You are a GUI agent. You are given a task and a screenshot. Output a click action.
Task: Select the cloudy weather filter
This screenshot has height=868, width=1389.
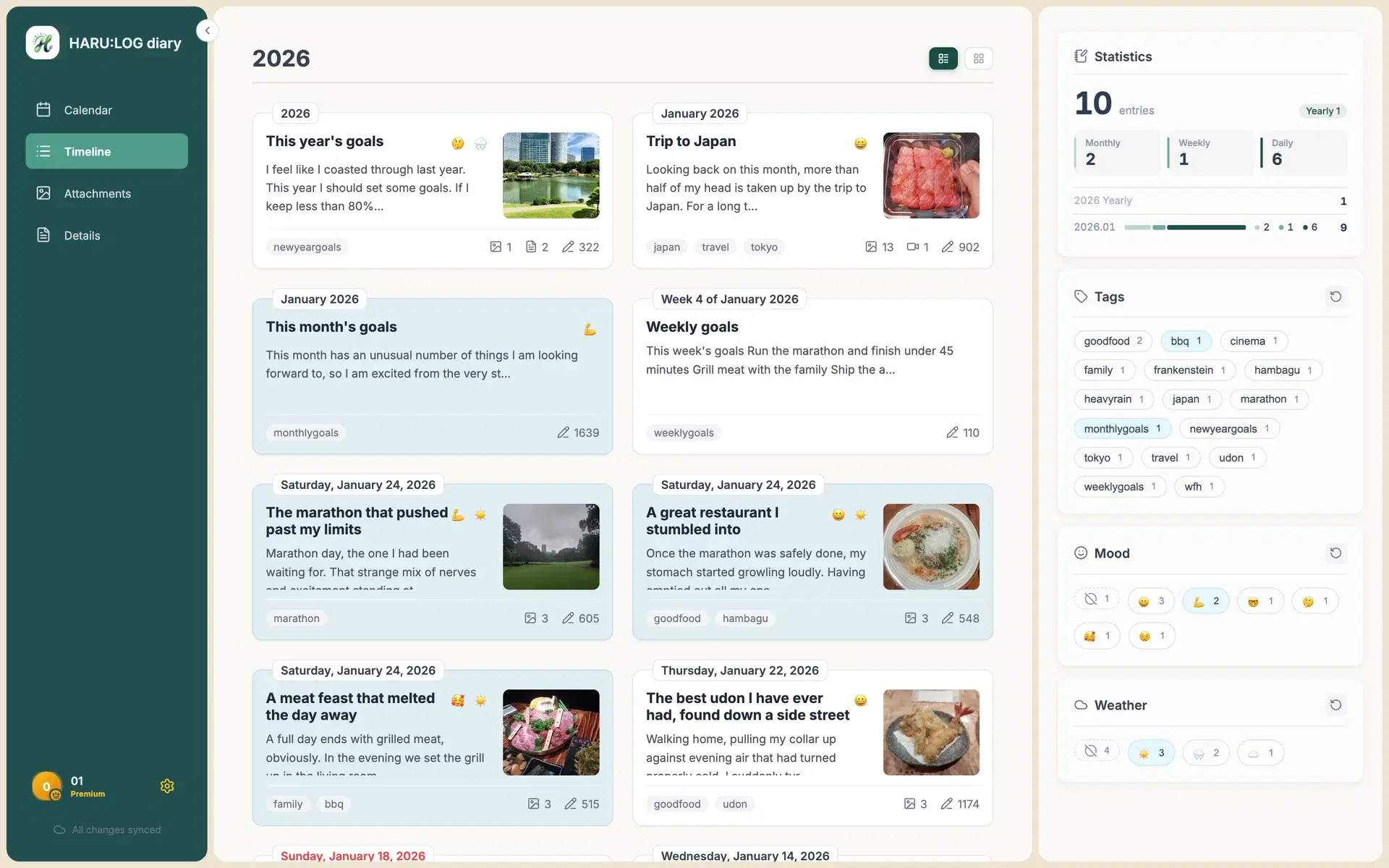click(1260, 753)
